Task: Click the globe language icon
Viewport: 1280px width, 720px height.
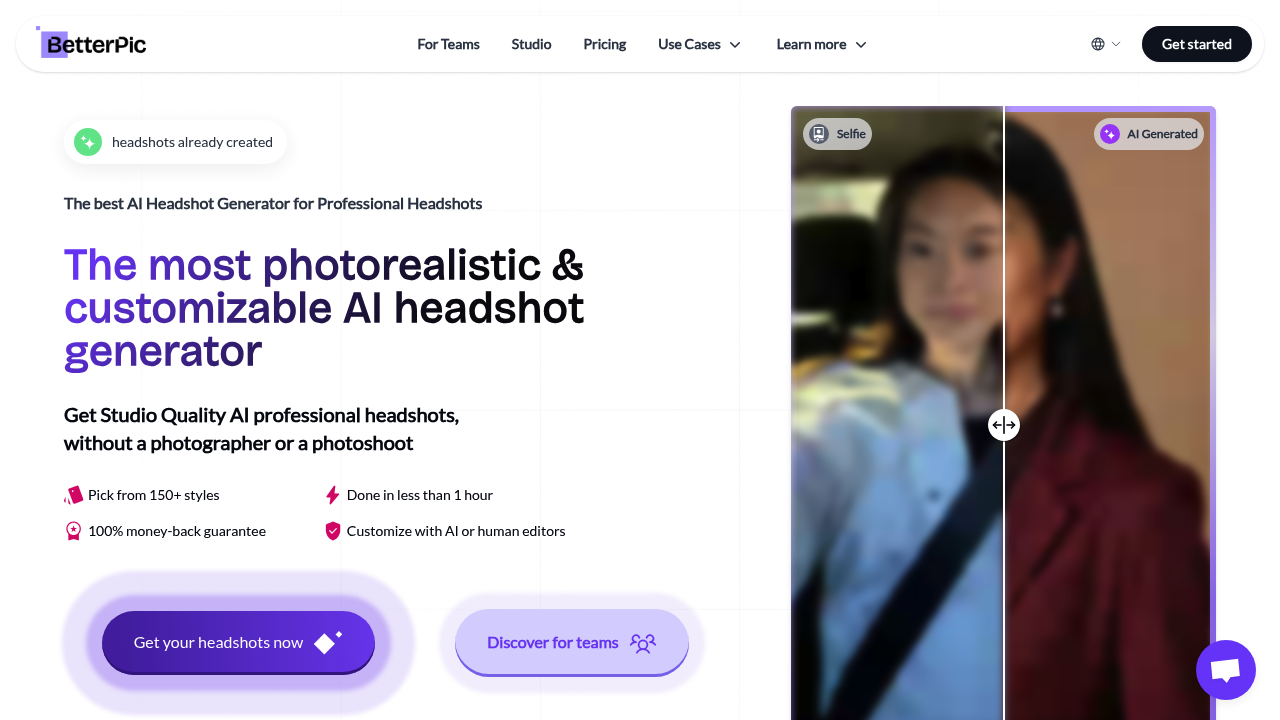Action: pos(1098,44)
